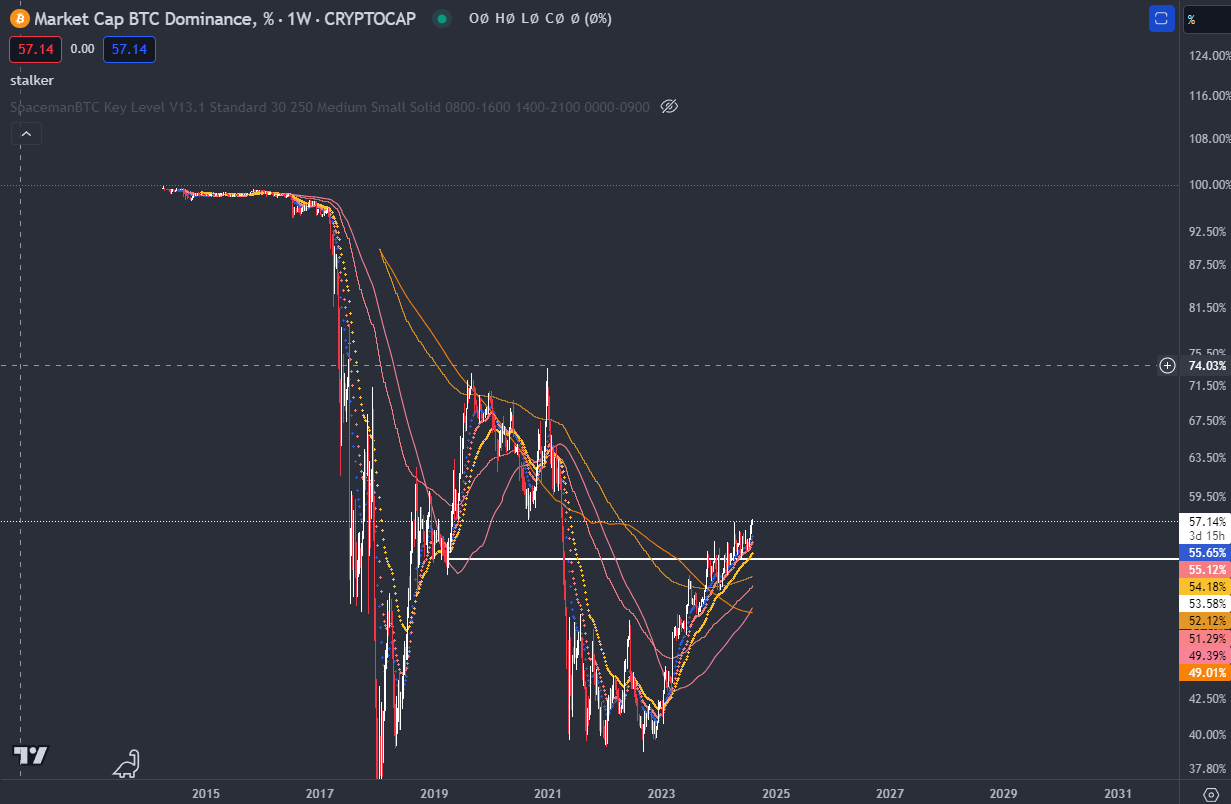This screenshot has width=1231, height=804.
Task: Open chart scale settings gear icon
Action: [1210, 793]
